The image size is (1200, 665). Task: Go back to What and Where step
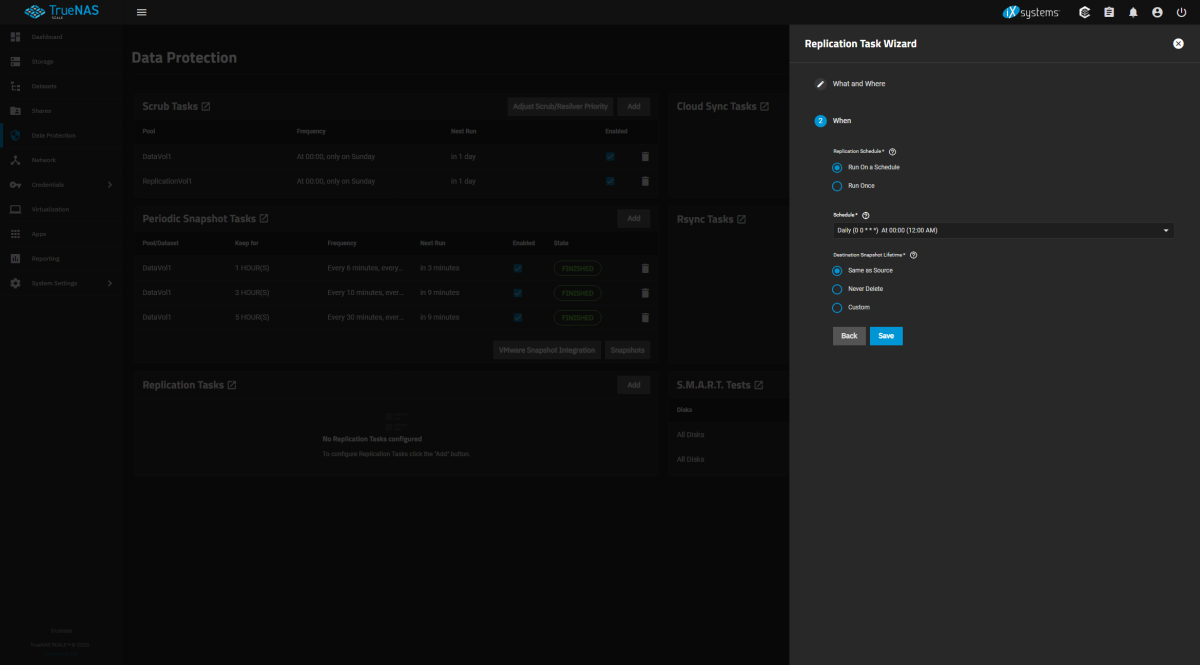(859, 84)
